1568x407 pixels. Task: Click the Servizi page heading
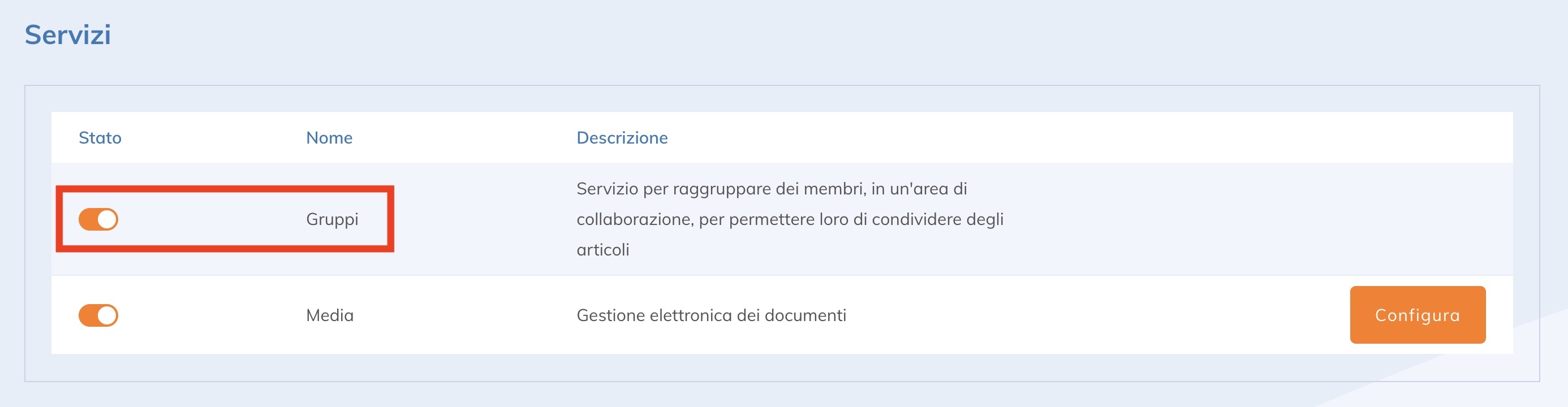point(67,34)
